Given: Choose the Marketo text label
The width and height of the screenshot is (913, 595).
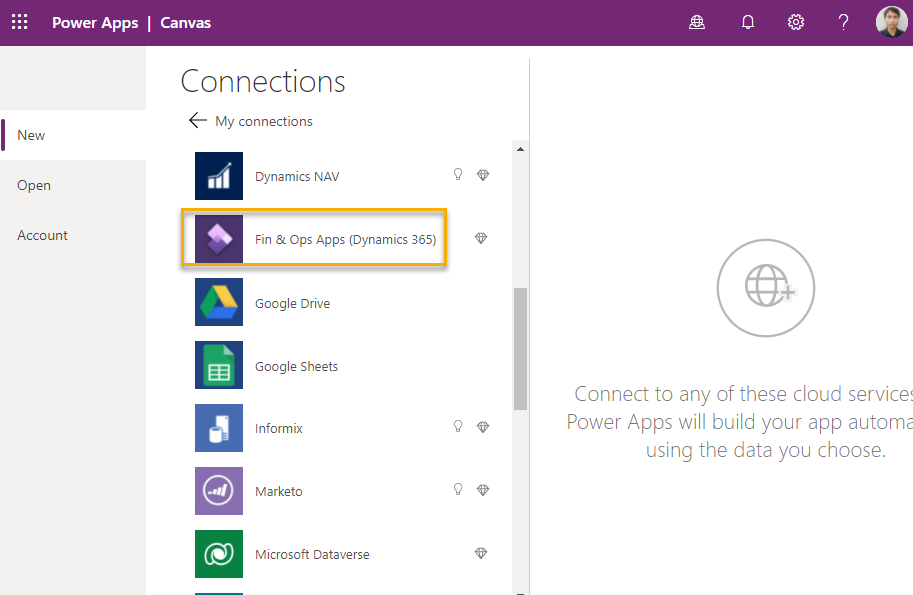Looking at the screenshot, I should 278,491.
